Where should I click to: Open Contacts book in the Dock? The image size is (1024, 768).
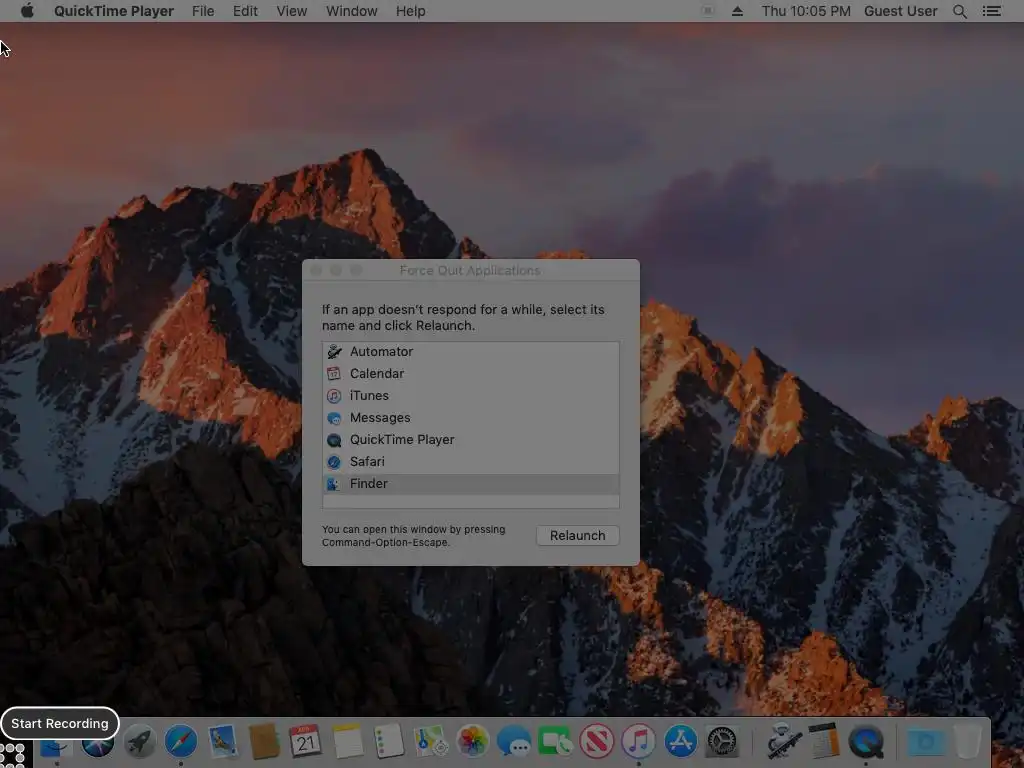[264, 741]
